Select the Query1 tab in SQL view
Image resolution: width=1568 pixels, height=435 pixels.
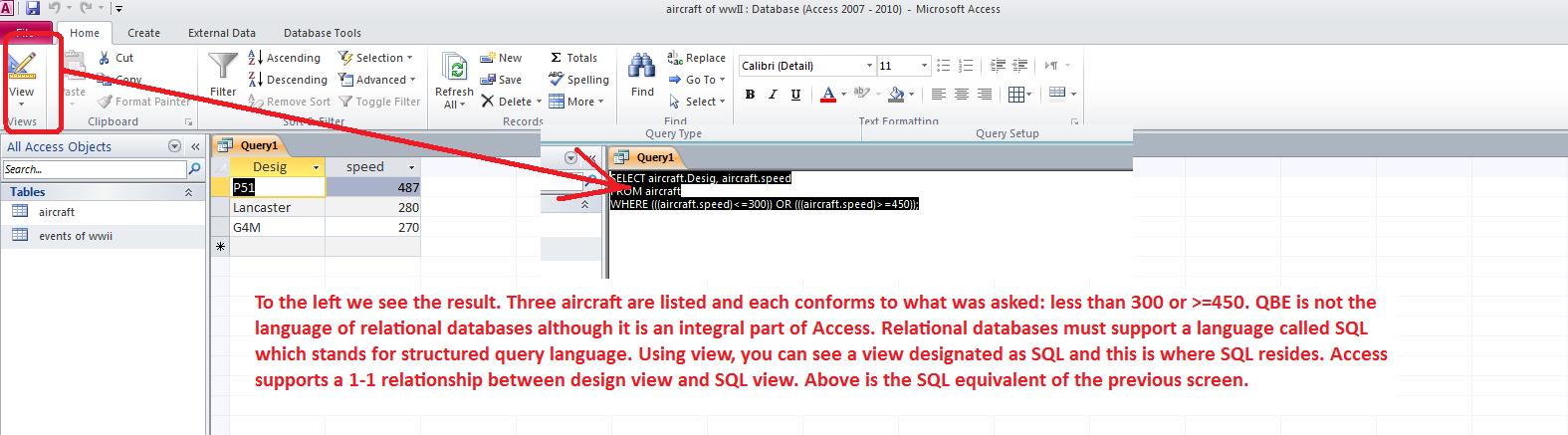click(644, 157)
